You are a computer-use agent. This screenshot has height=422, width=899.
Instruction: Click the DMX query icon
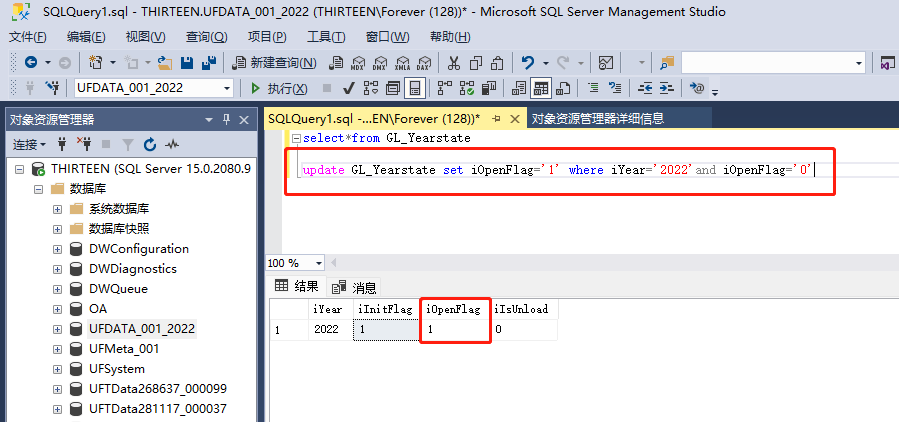click(380, 62)
